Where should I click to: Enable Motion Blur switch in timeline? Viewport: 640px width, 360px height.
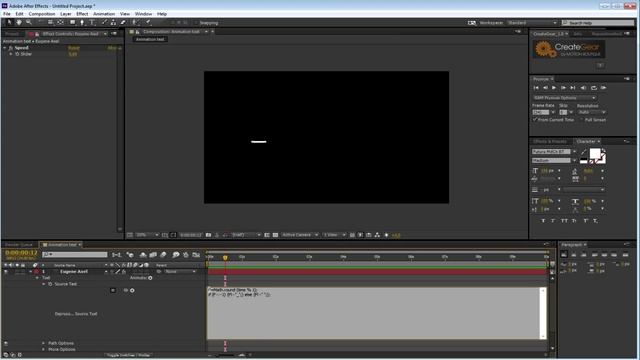(163, 255)
